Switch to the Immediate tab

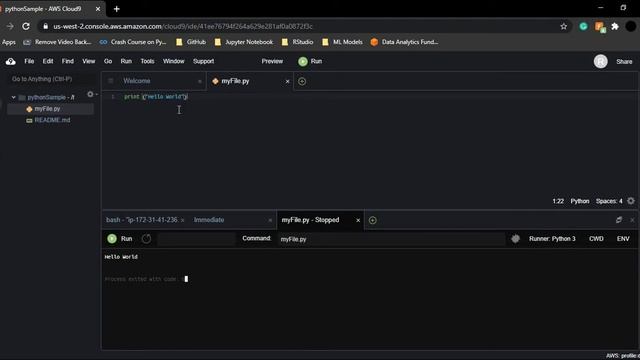click(x=209, y=220)
